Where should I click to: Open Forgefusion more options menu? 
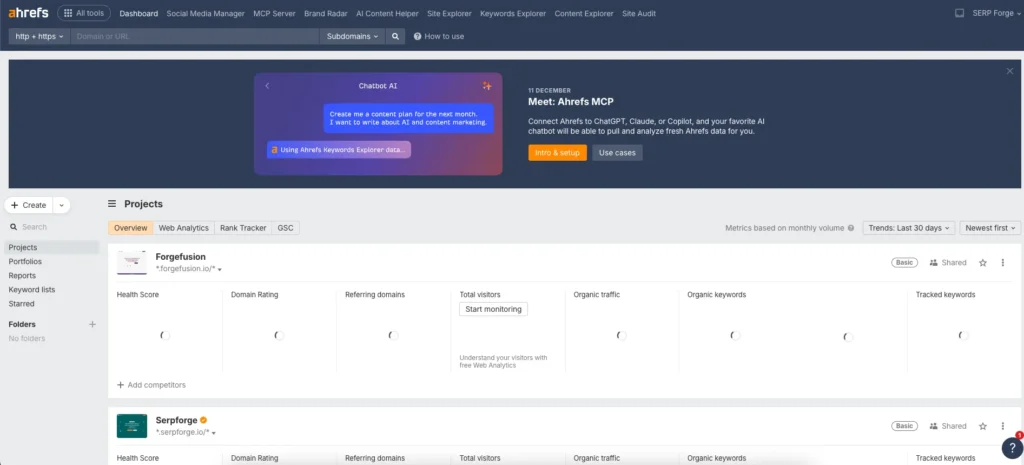point(1002,263)
